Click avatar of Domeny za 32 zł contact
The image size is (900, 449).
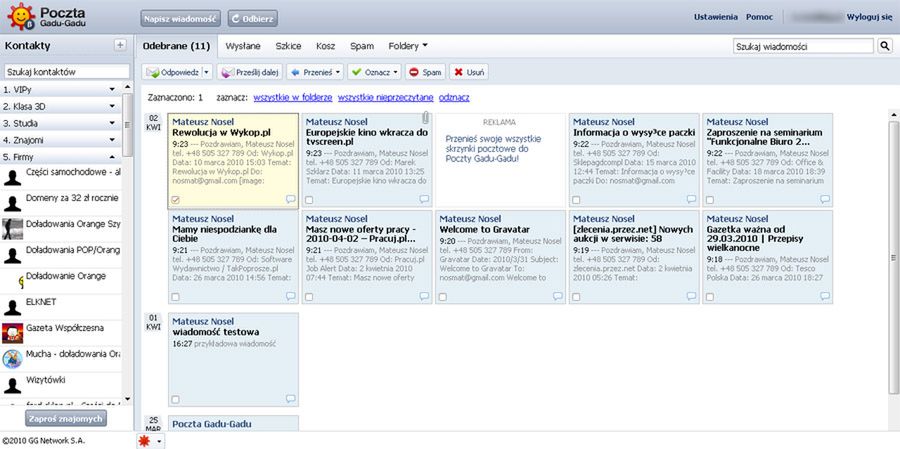pos(13,203)
